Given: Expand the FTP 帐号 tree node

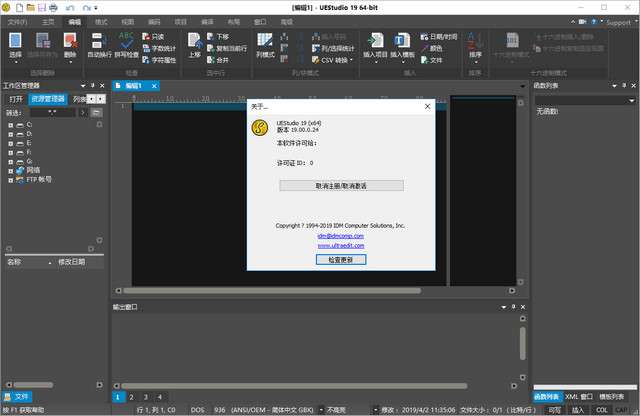Looking at the screenshot, I should coord(11,180).
